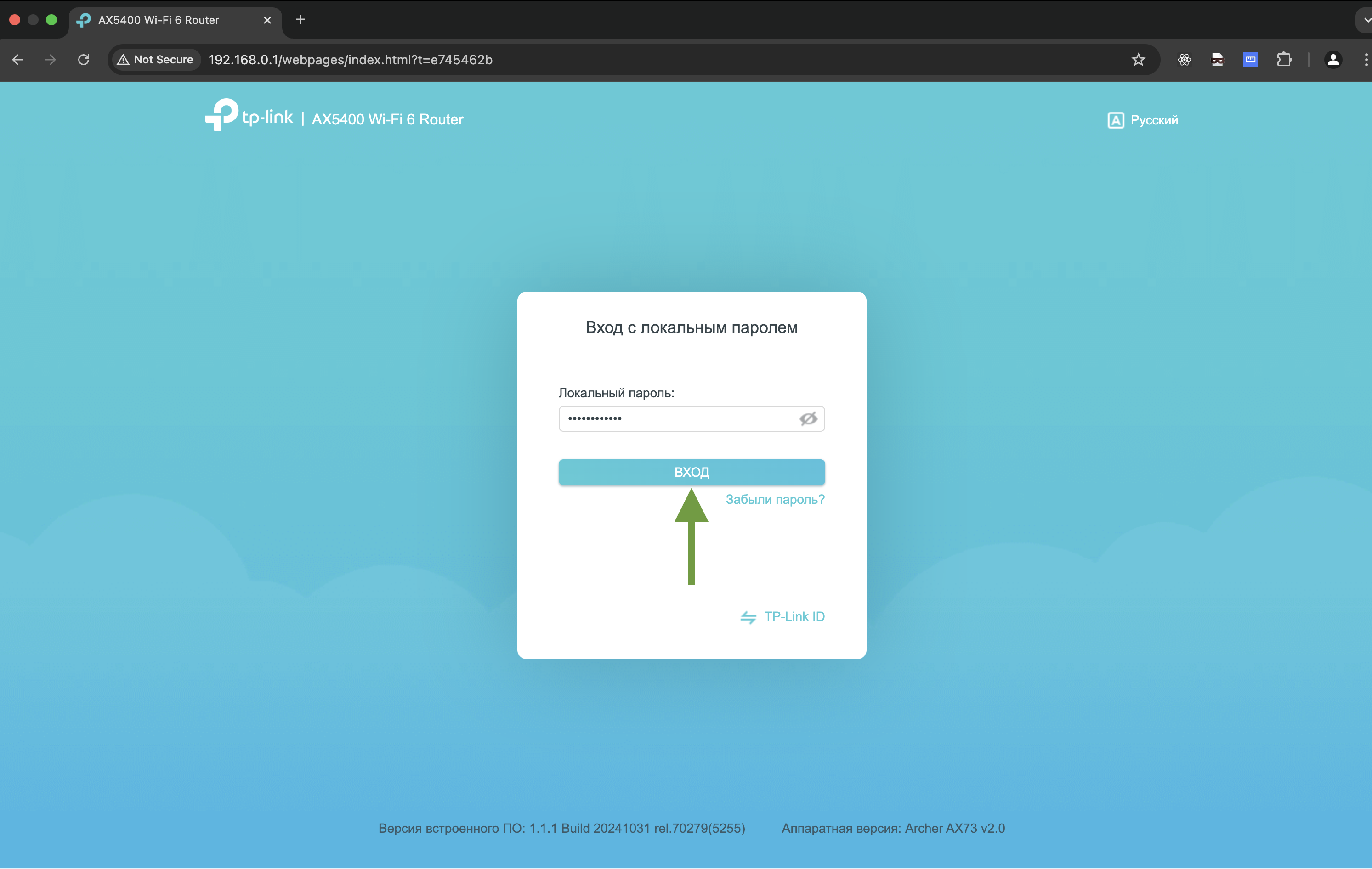The width and height of the screenshot is (1372, 869).
Task: Click the incognito-style hat extension icon
Action: click(x=1217, y=60)
